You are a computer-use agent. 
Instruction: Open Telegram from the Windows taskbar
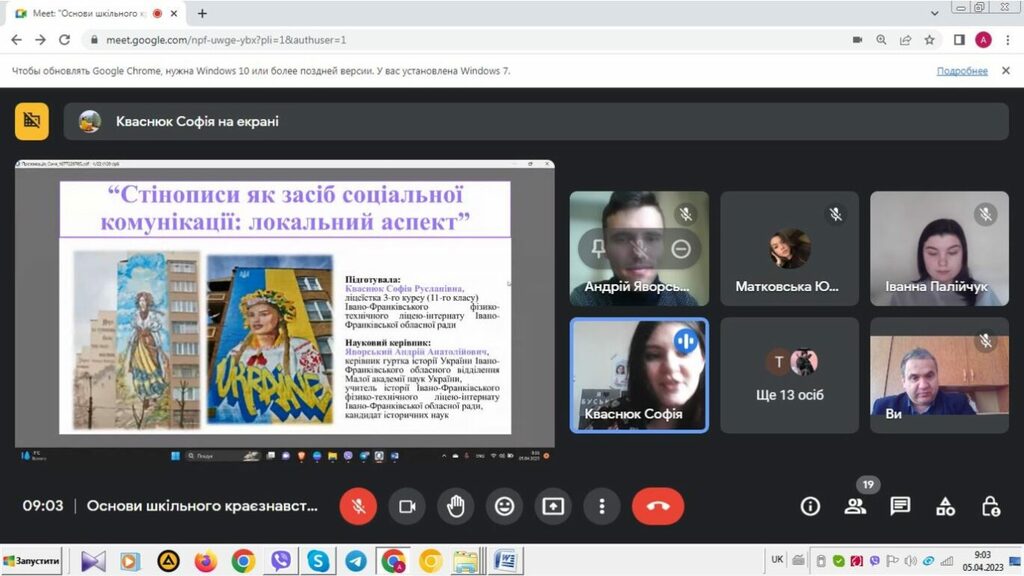(x=355, y=561)
